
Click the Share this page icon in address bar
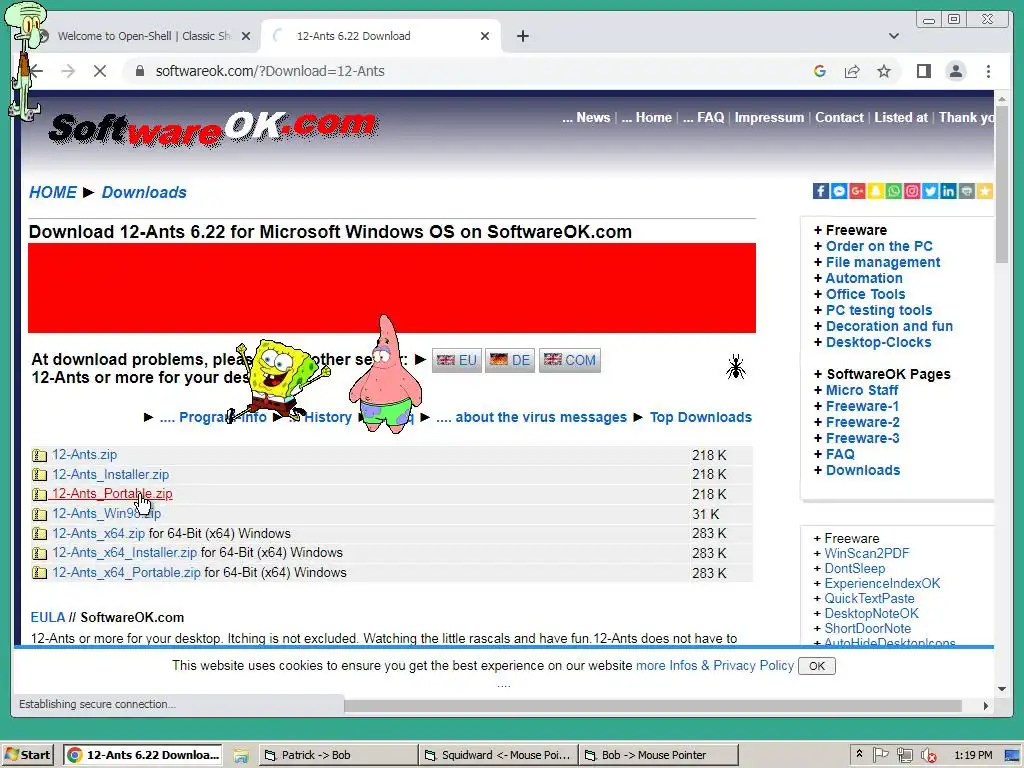coord(852,71)
